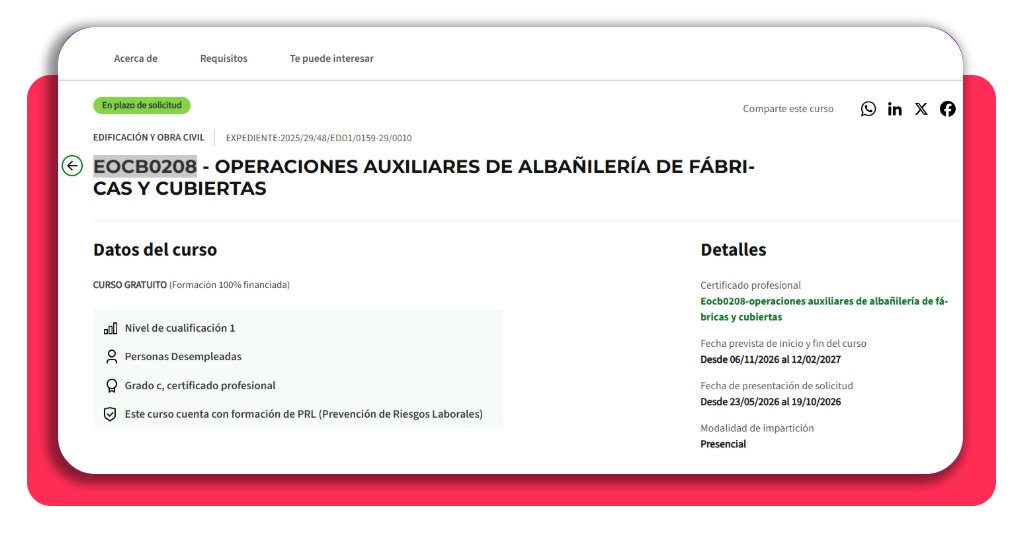The height and width of the screenshot is (536, 1024).
Task: Click the CURSO GRATUITO text
Action: click(130, 285)
